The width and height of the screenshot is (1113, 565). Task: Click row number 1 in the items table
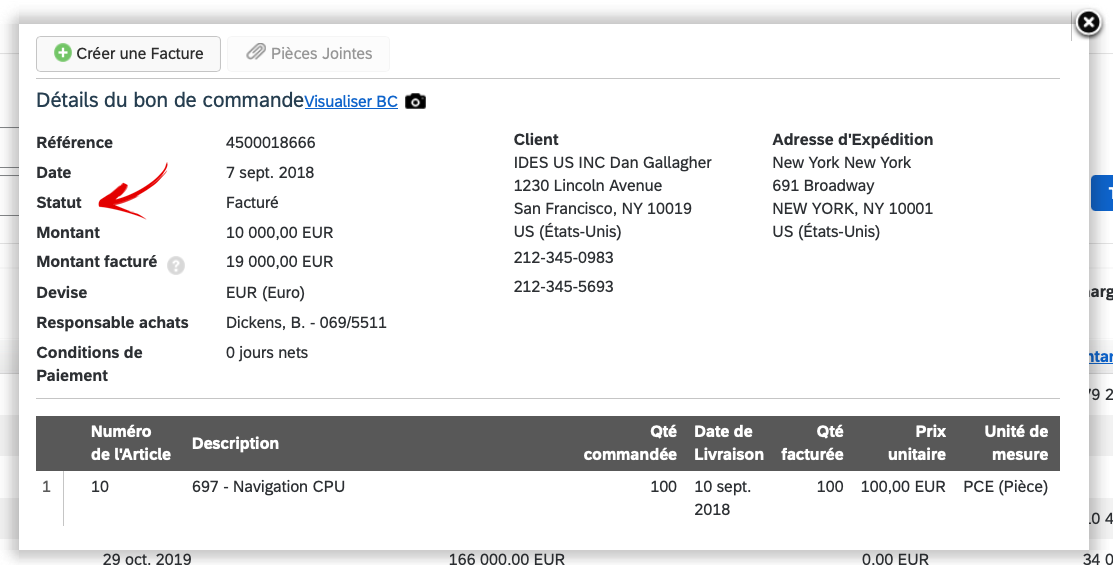click(46, 487)
